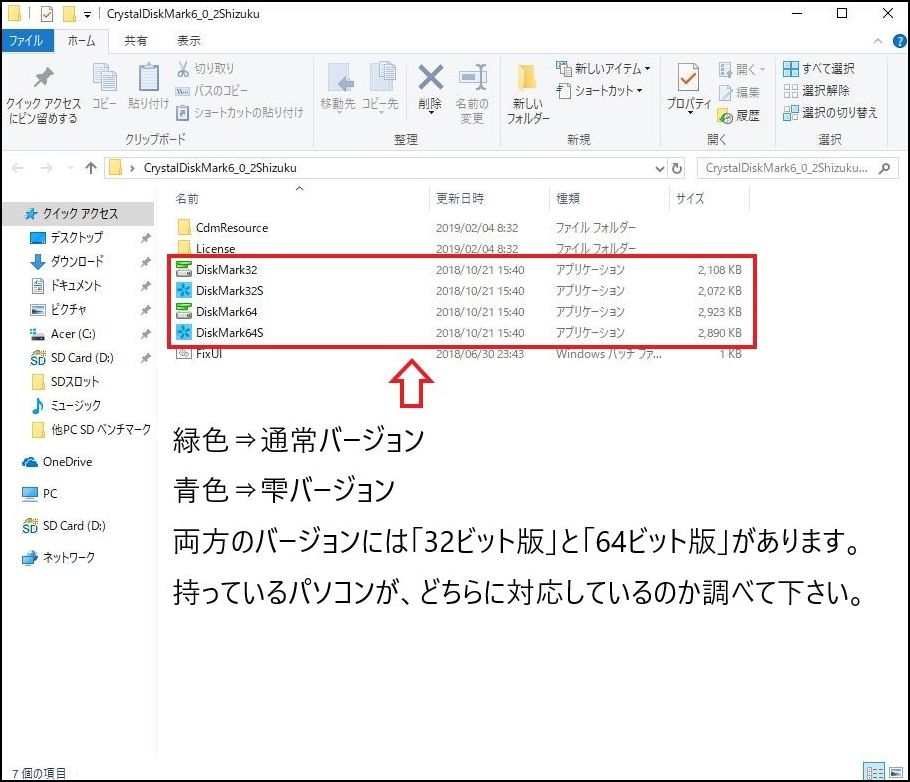The image size is (910, 782).
Task: Switch to large icons view in status bar
Action: (x=896, y=772)
